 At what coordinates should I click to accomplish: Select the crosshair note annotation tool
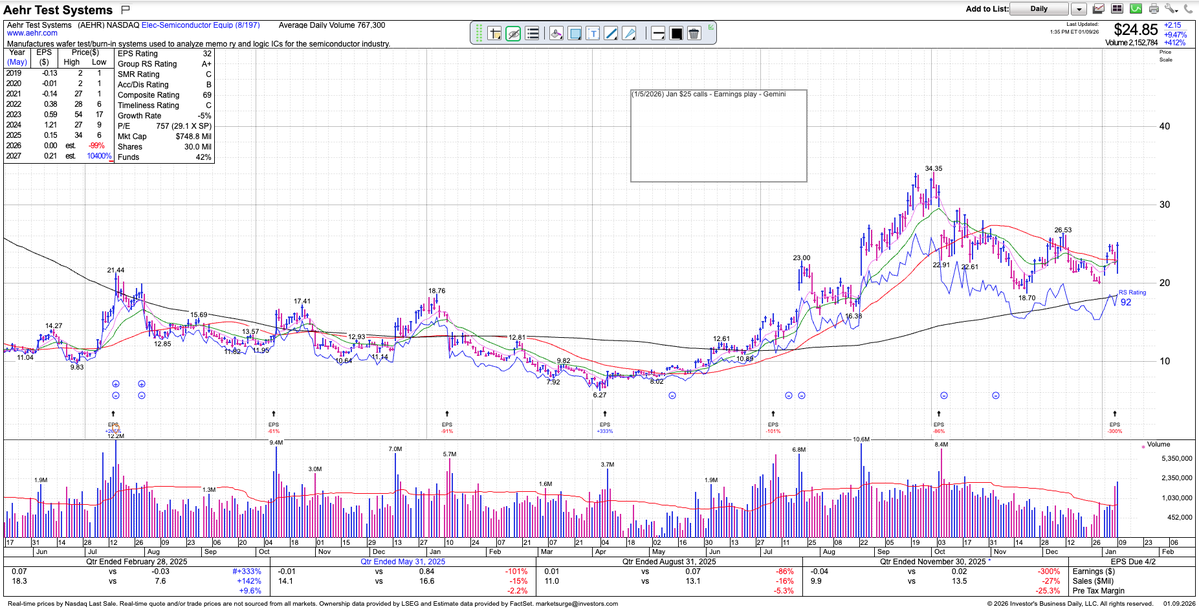tap(495, 33)
